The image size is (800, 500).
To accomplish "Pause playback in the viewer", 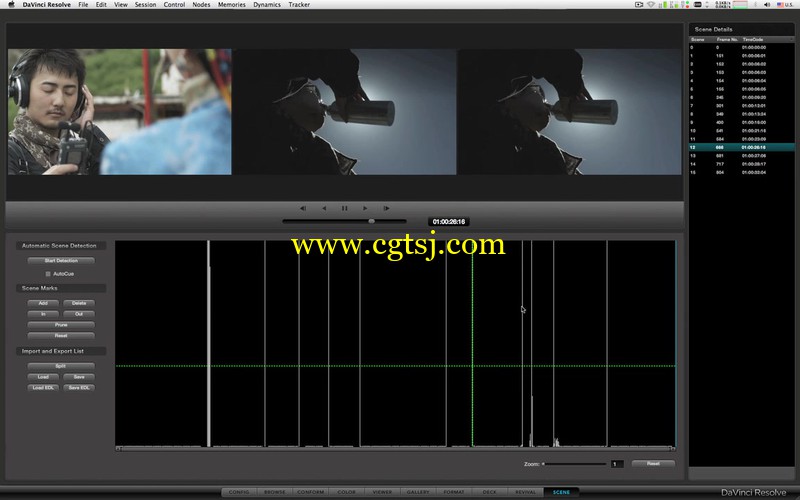I will tap(344, 208).
